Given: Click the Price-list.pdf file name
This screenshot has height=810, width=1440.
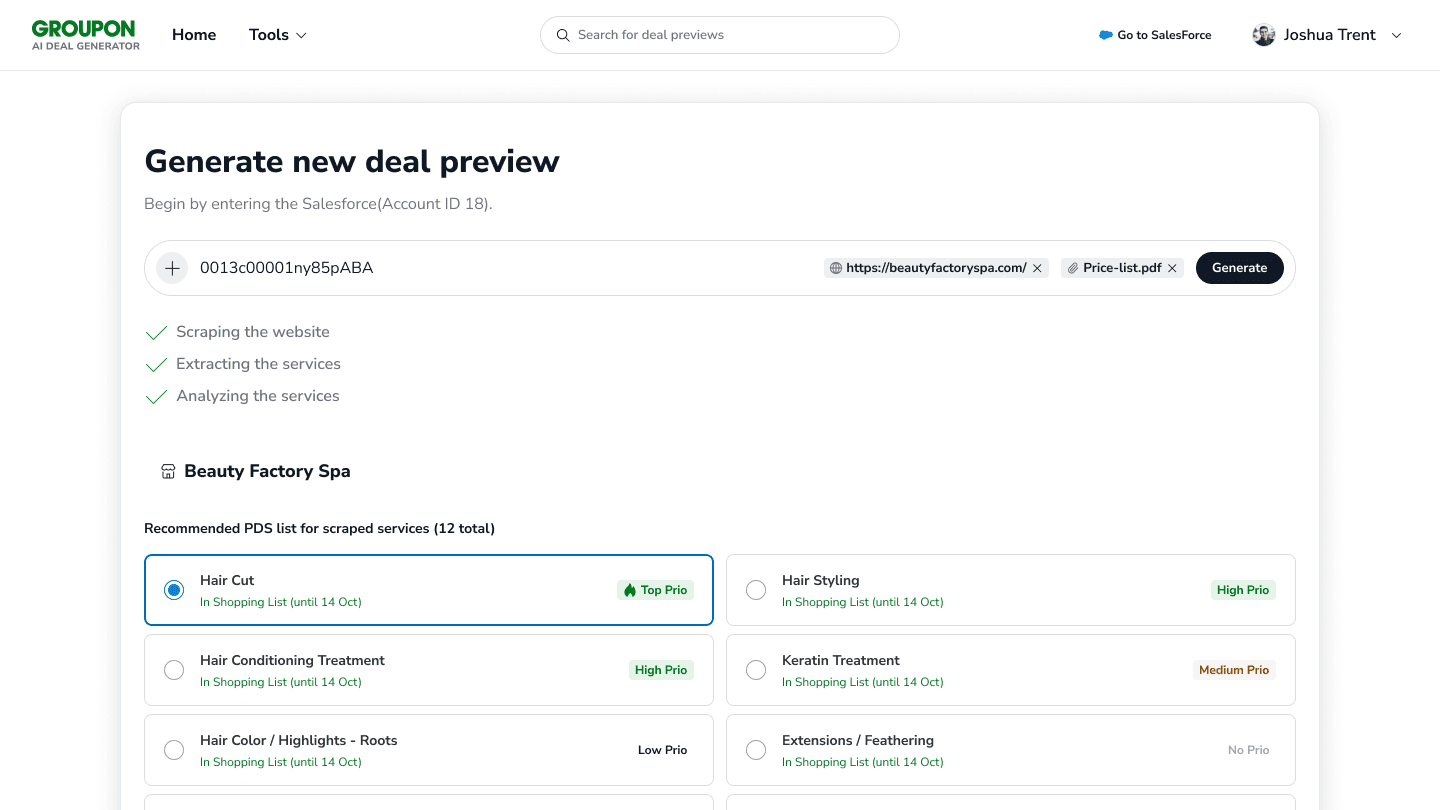Looking at the screenshot, I should click(x=1122, y=268).
